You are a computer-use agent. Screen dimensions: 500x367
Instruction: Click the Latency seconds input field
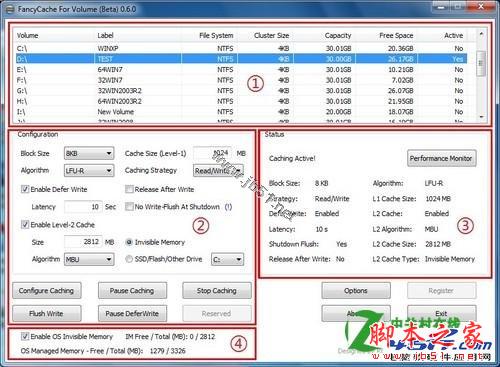[x=83, y=207]
